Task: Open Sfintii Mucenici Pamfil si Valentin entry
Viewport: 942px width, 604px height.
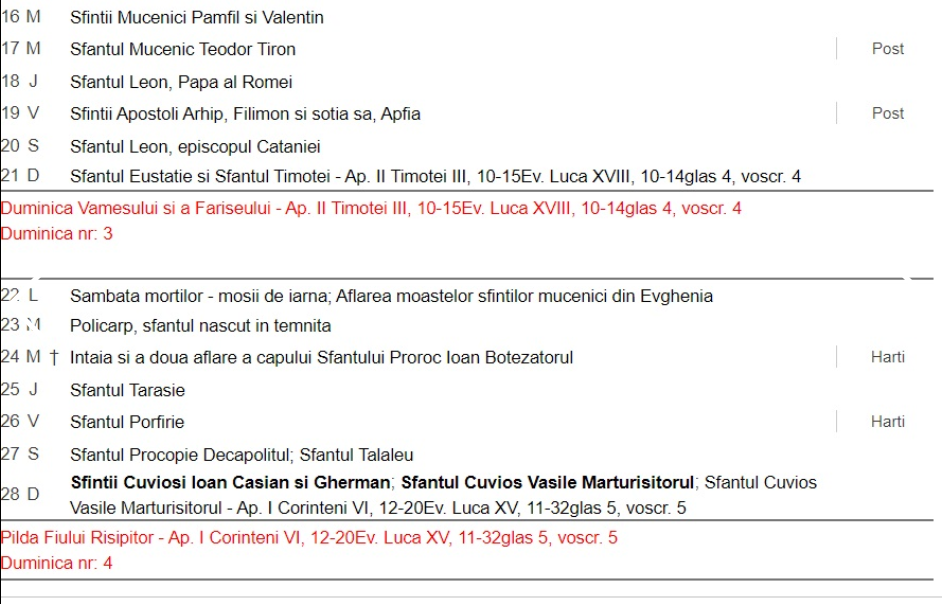Action: 196,17
